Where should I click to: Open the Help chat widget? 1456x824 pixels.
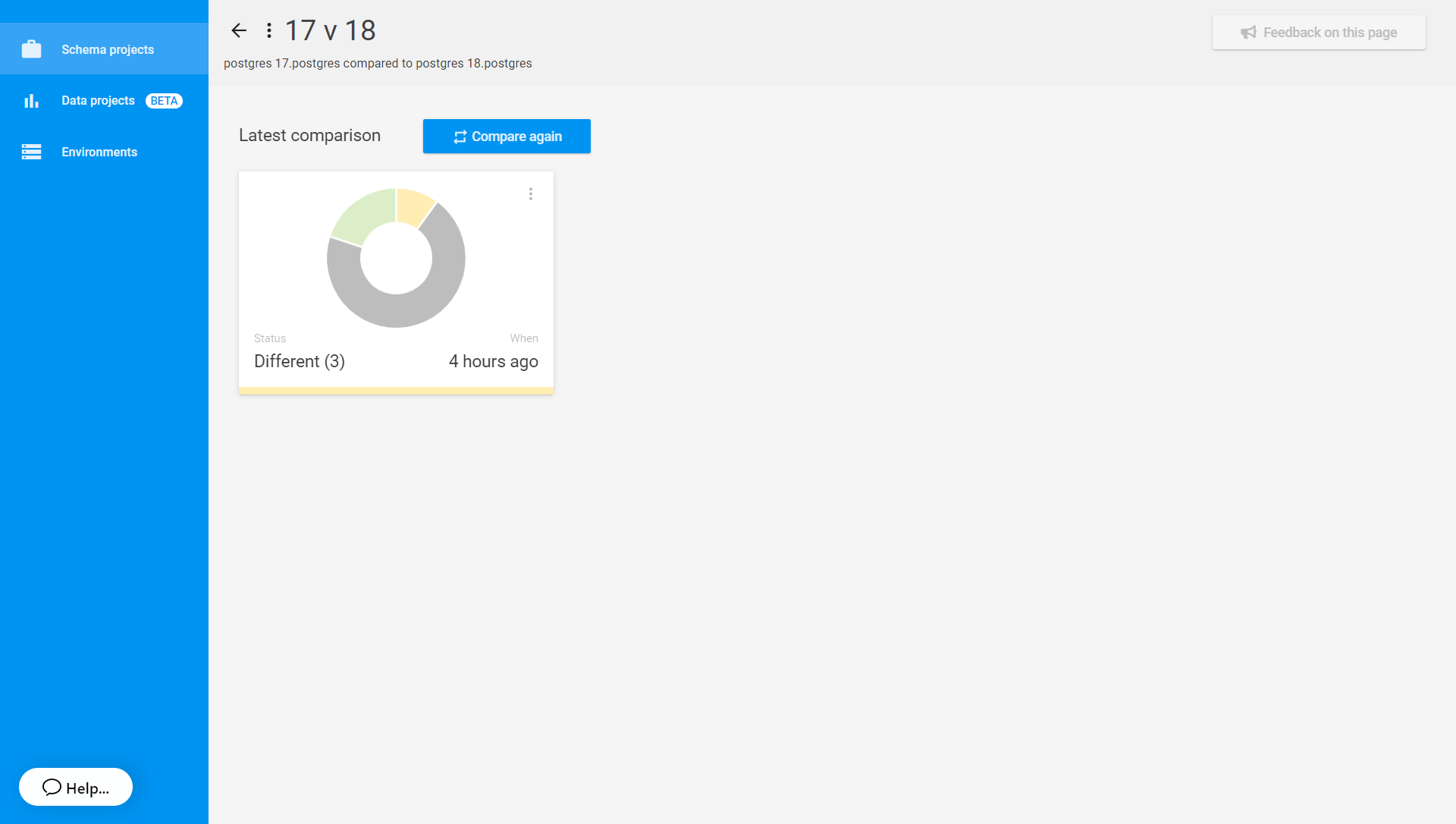coord(76,787)
